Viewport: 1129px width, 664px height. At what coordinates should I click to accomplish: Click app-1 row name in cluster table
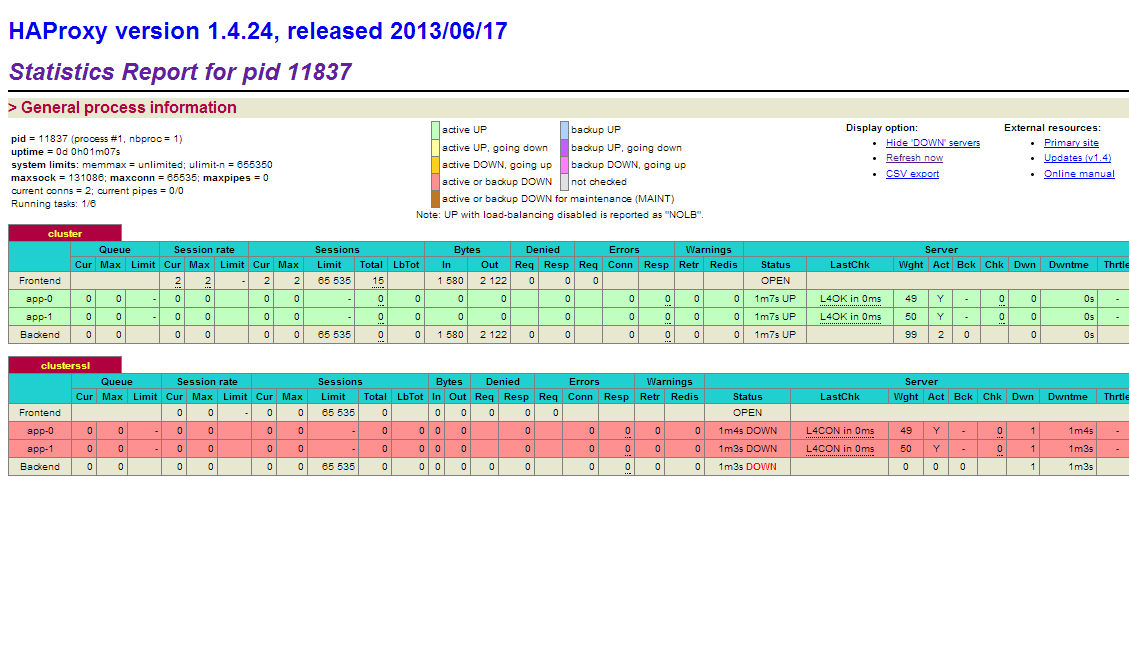coord(40,317)
